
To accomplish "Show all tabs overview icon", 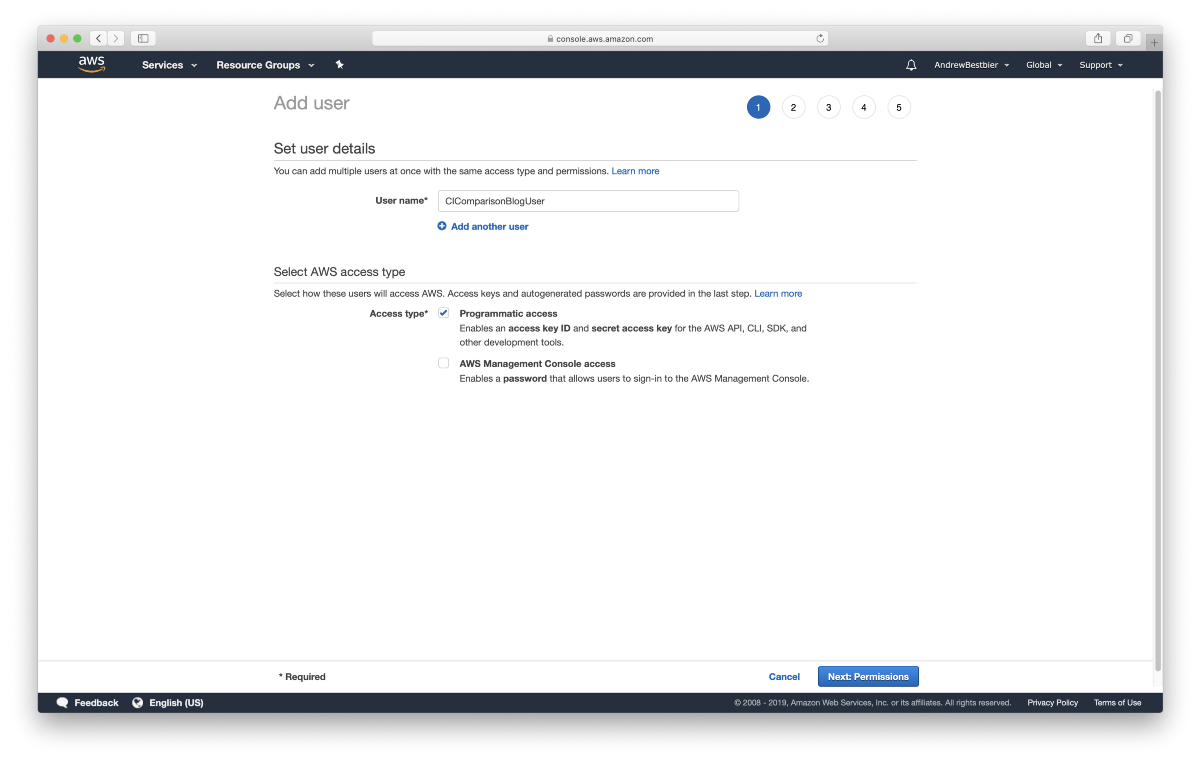I will (x=1127, y=38).
